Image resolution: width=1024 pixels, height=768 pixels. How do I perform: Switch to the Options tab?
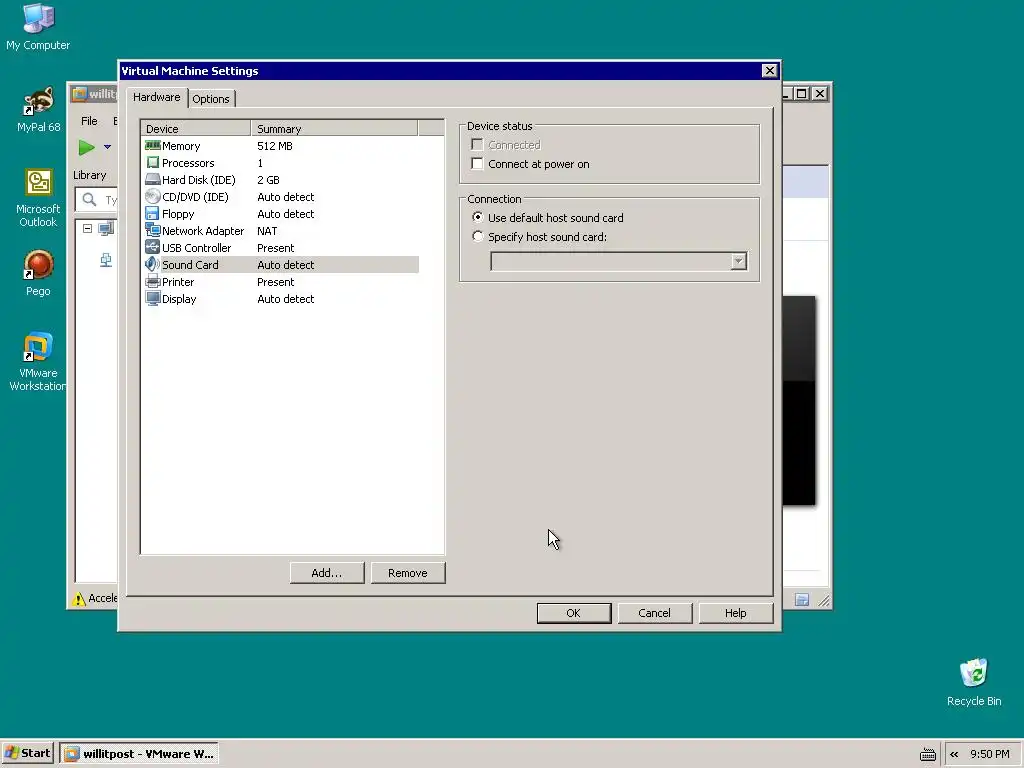tap(211, 99)
